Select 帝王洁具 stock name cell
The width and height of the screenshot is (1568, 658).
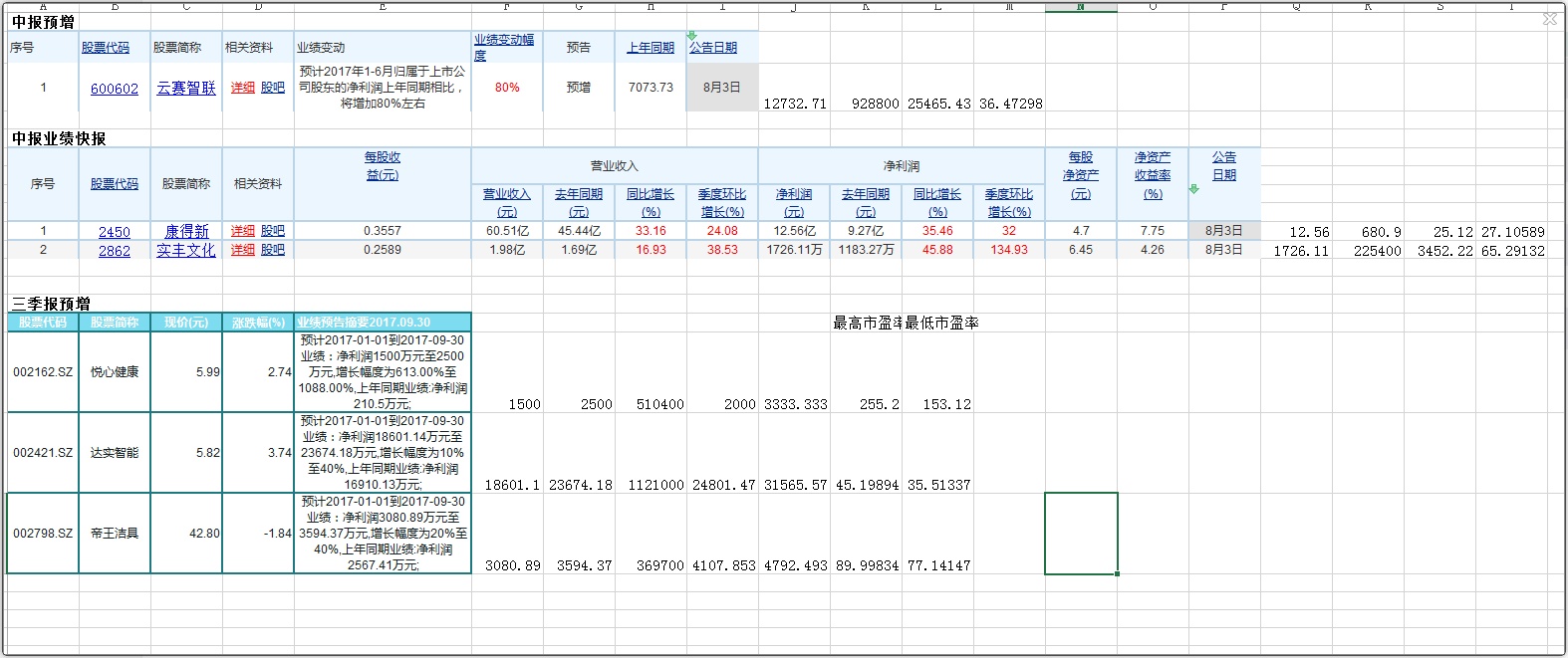[x=115, y=534]
